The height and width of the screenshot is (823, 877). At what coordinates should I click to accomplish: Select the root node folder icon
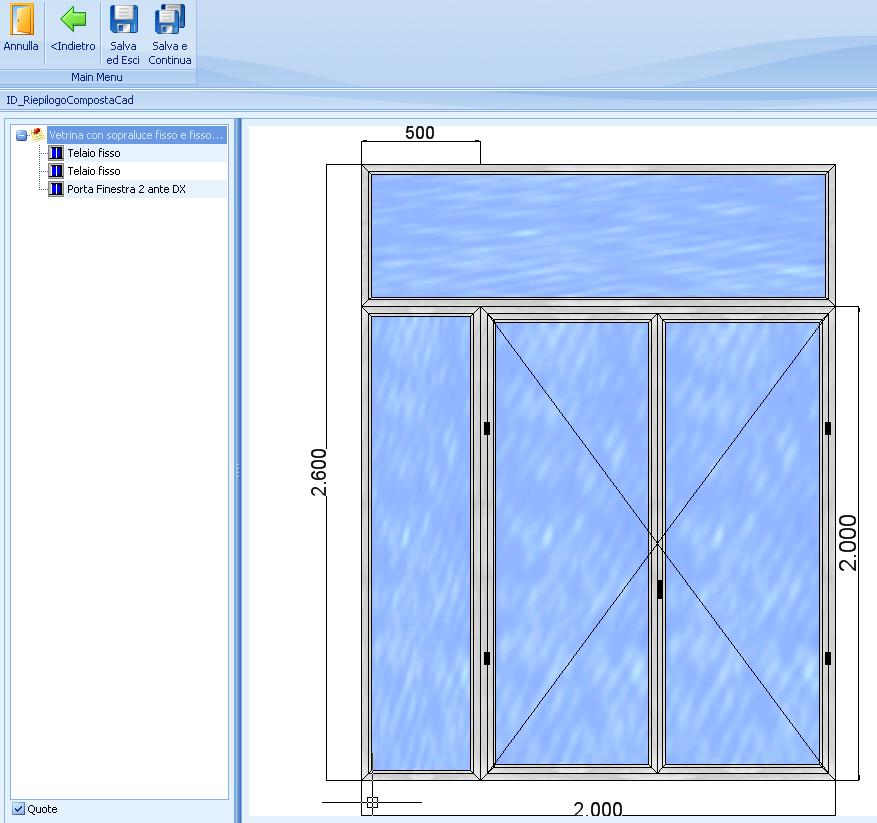(x=37, y=135)
